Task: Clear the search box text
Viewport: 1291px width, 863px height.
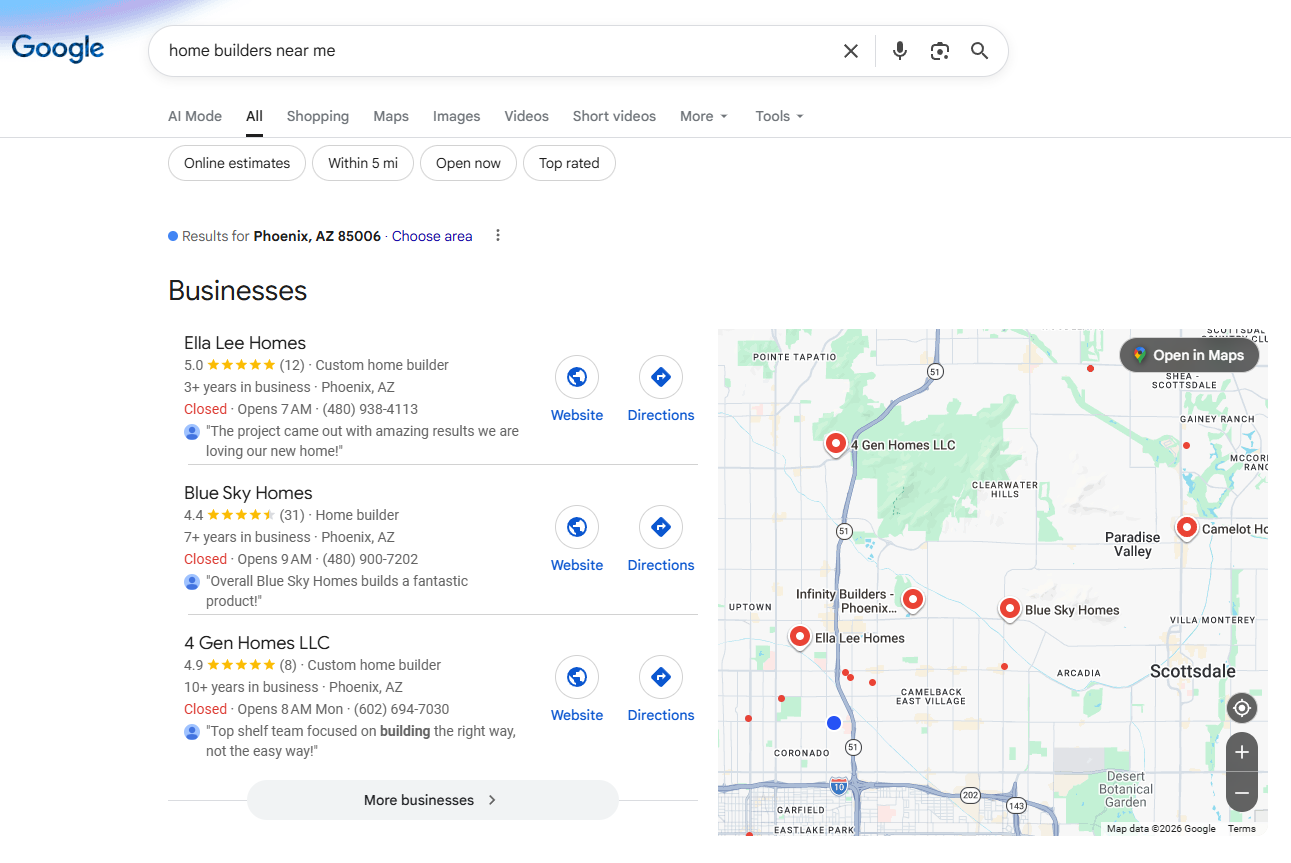Action: (850, 51)
